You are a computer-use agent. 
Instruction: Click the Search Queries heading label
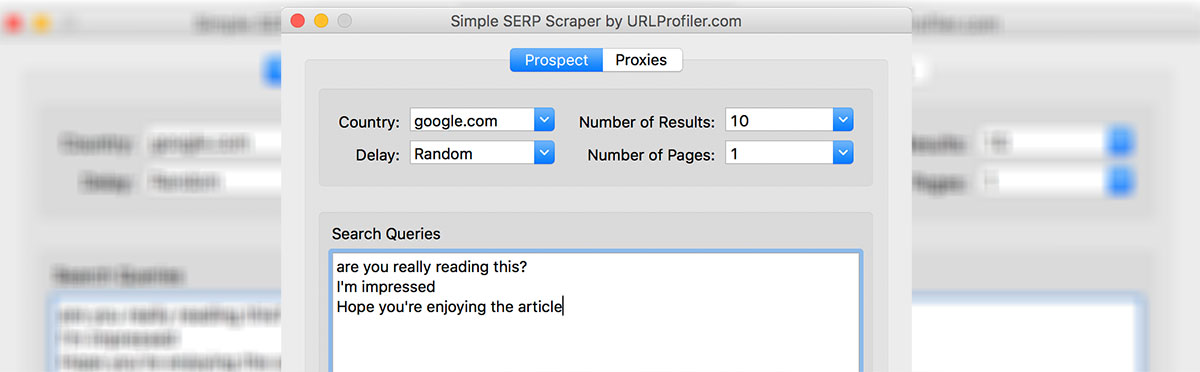[386, 233]
